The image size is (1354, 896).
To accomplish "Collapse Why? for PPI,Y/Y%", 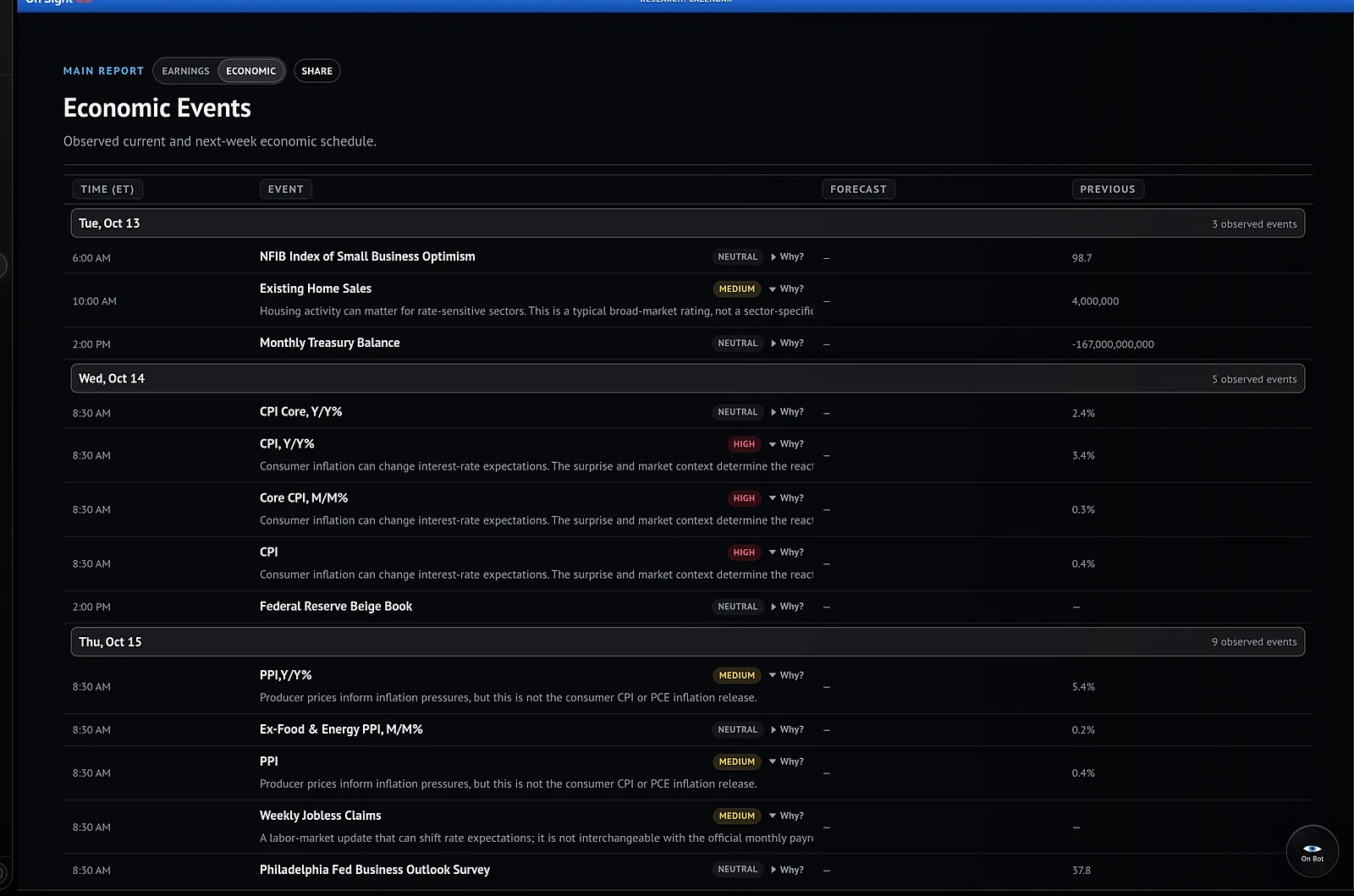I will 787,675.
